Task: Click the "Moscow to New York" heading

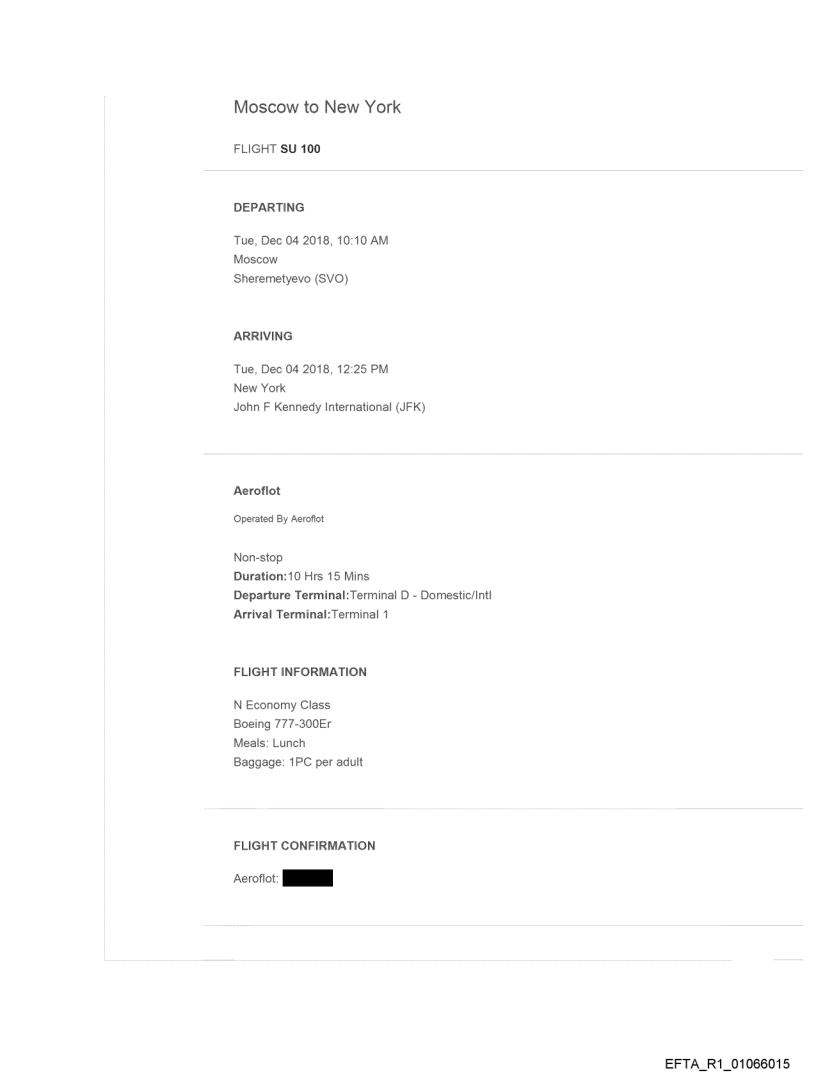Action: point(317,108)
